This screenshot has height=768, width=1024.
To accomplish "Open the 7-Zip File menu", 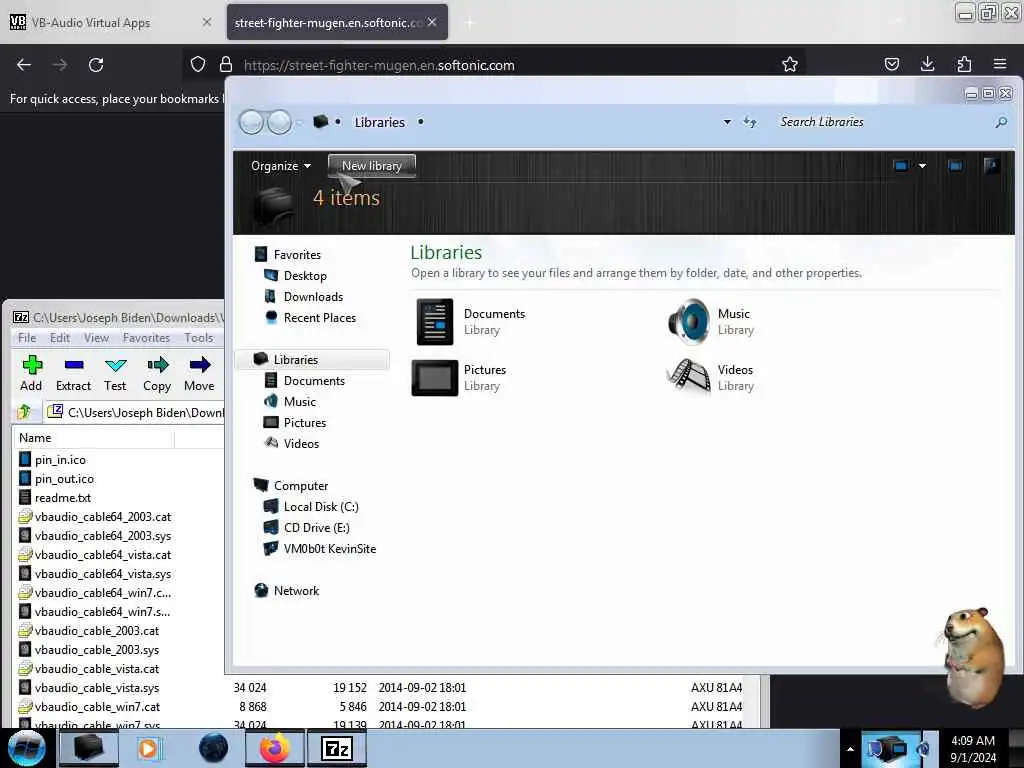I will click(x=27, y=338).
